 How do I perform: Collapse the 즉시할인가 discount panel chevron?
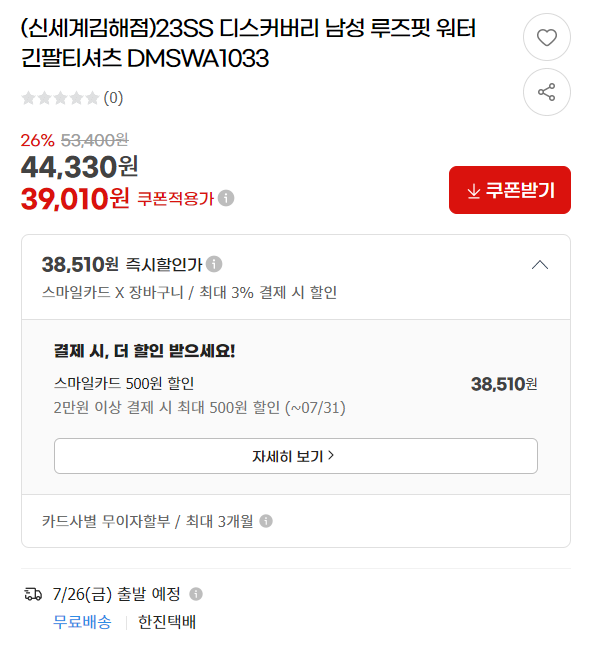[540, 265]
